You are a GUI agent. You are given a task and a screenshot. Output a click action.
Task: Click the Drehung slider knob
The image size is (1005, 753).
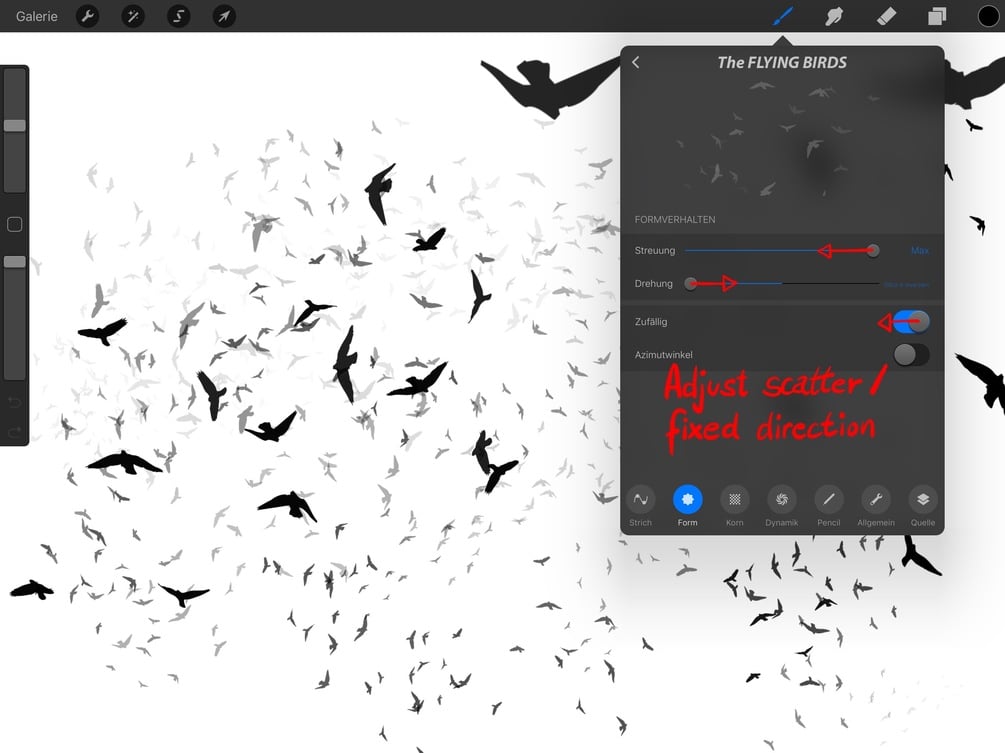pos(690,284)
